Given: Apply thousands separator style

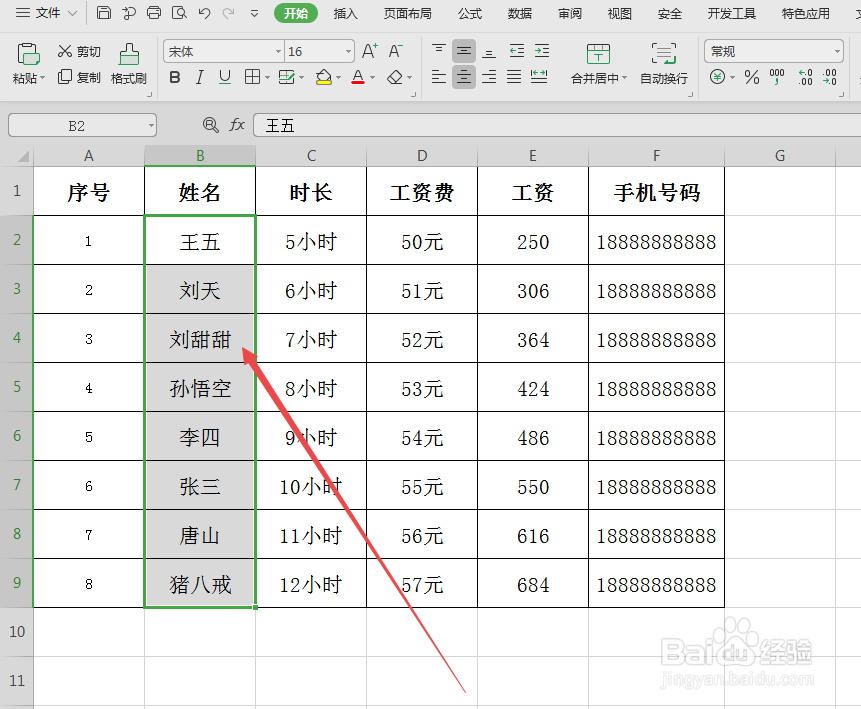Looking at the screenshot, I should tap(777, 77).
